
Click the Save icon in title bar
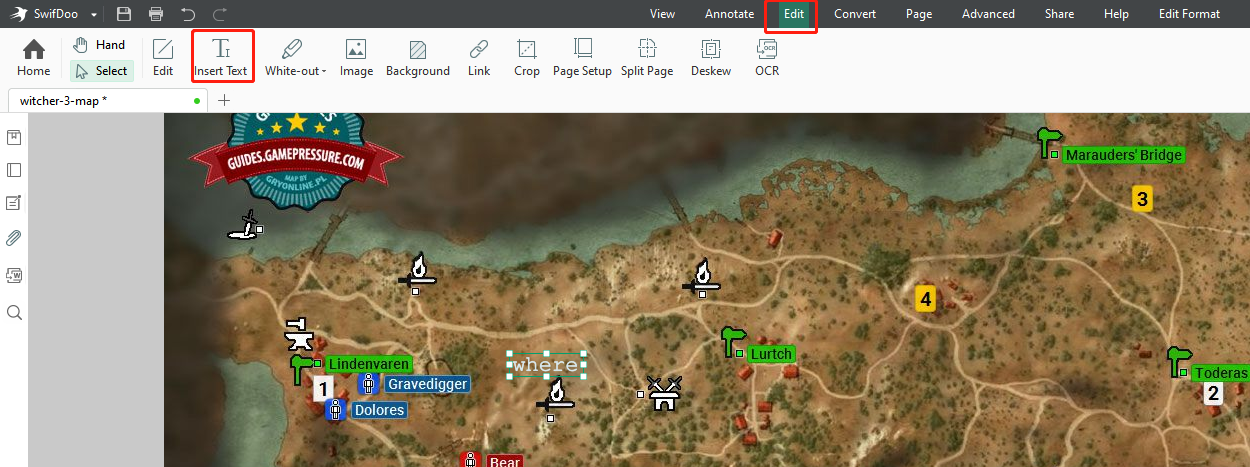coord(124,14)
